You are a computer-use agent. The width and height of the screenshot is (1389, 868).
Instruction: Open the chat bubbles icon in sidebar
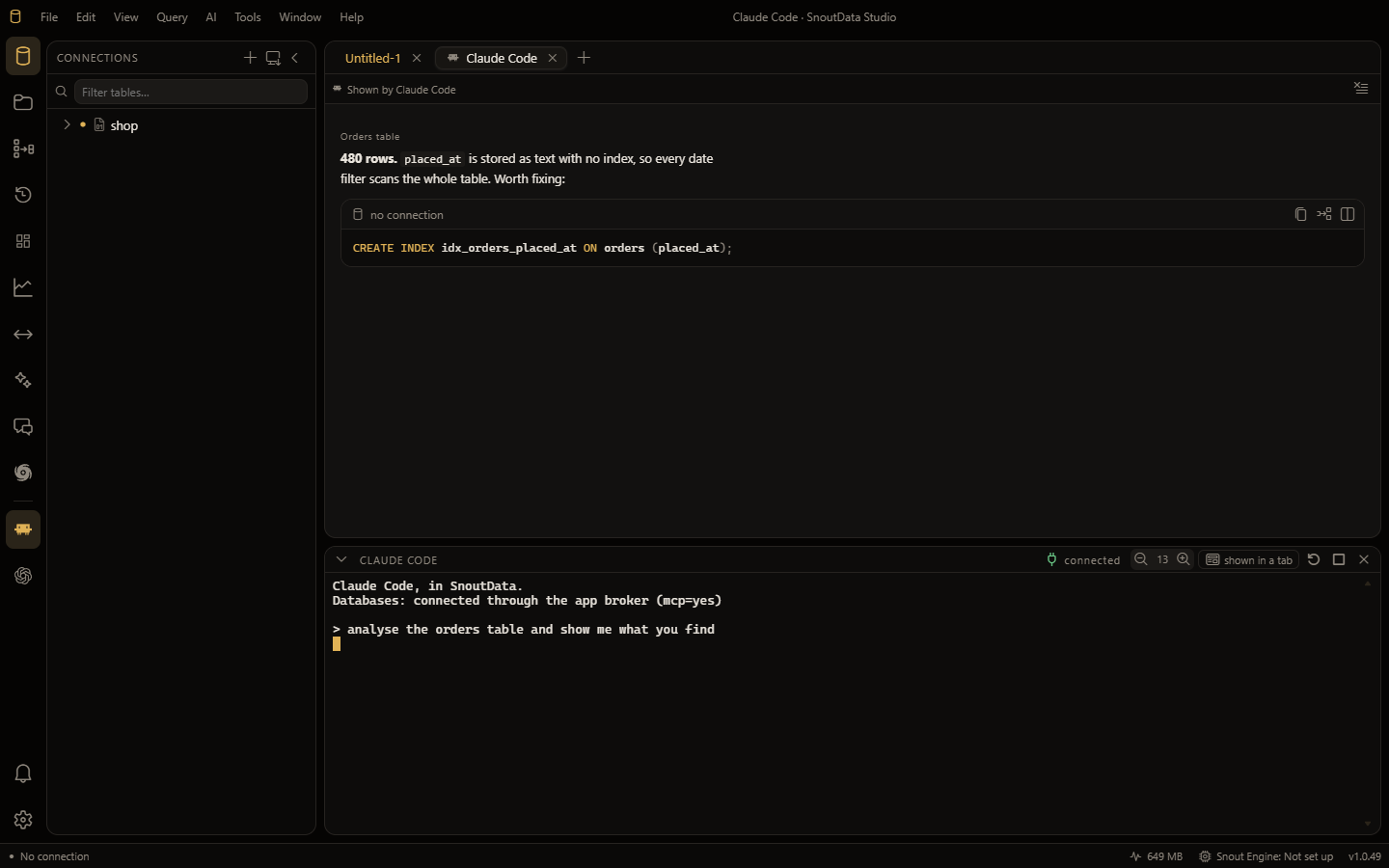(x=23, y=426)
